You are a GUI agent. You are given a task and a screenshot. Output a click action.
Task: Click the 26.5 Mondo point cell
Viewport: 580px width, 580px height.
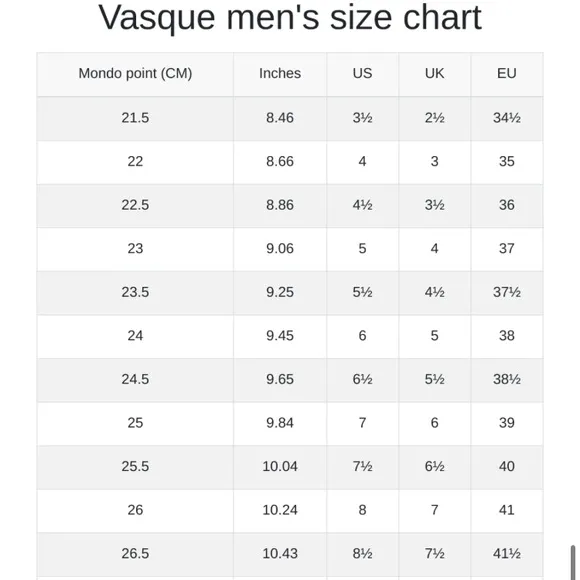135,554
